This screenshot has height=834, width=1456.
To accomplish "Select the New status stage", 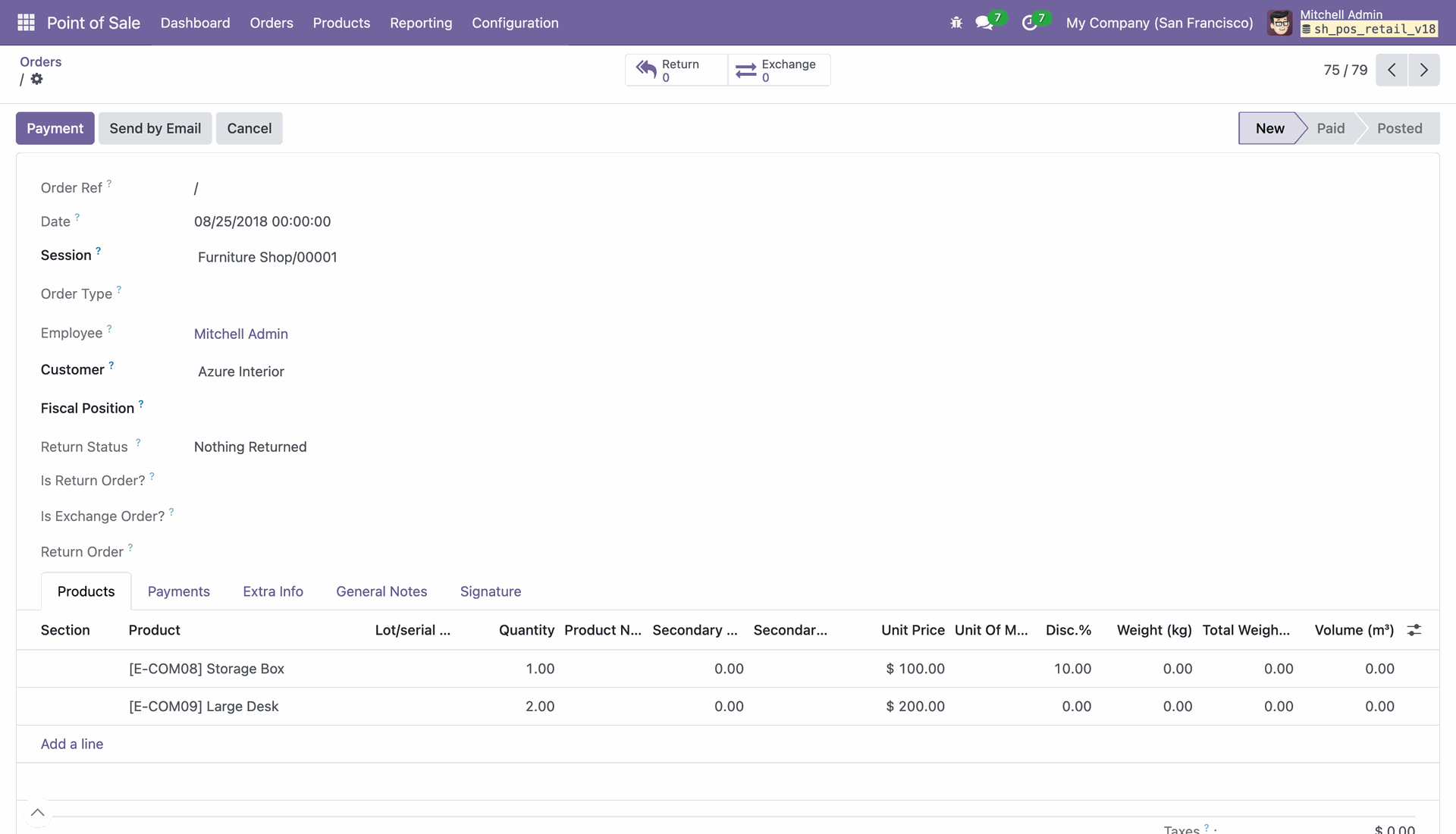I will coord(1269,128).
